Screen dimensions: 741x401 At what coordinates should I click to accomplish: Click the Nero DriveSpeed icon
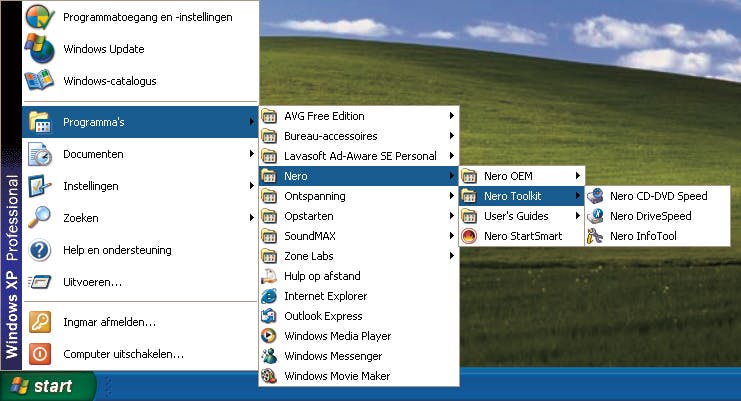click(x=595, y=216)
